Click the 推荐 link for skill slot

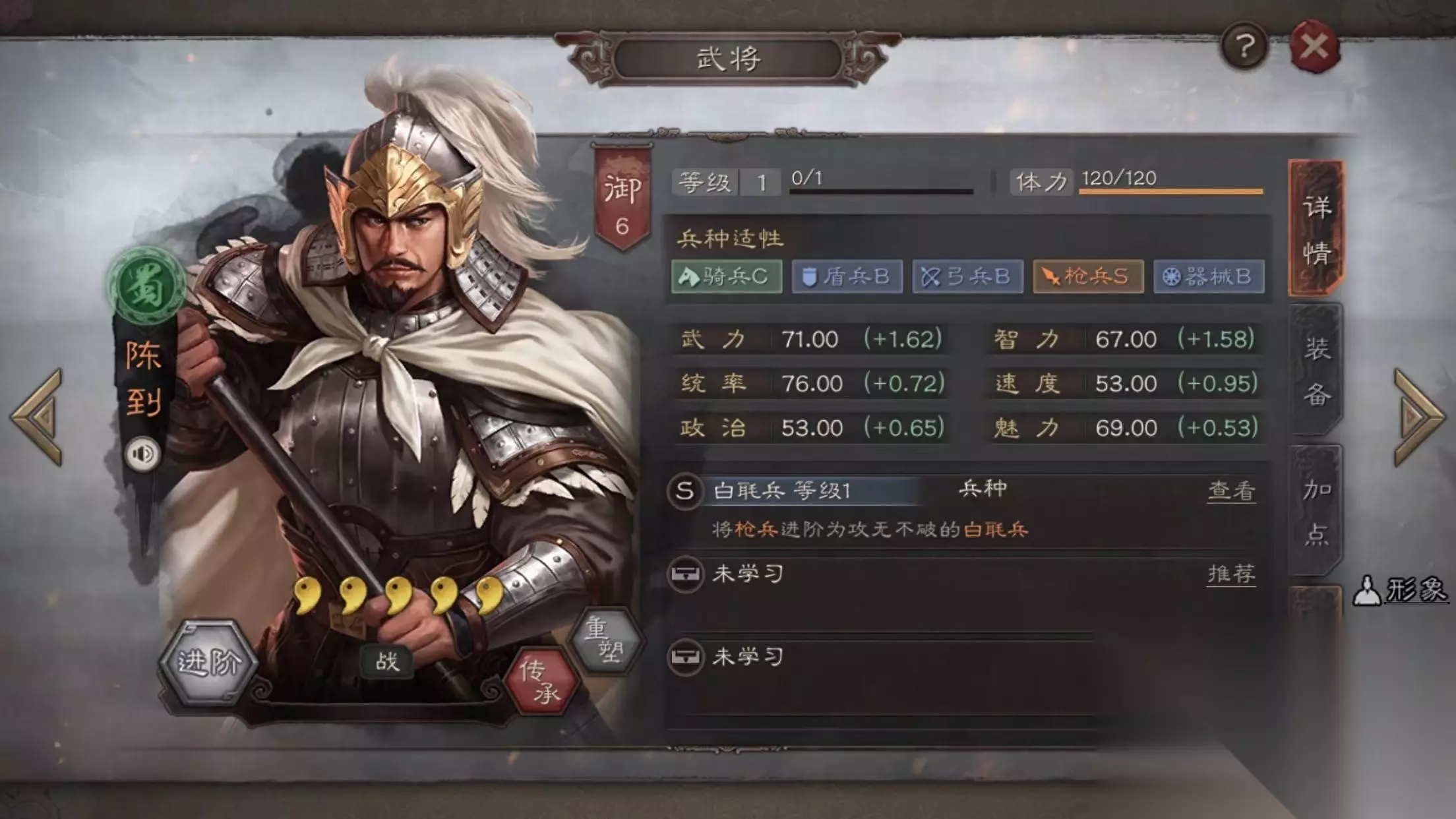1231,574
